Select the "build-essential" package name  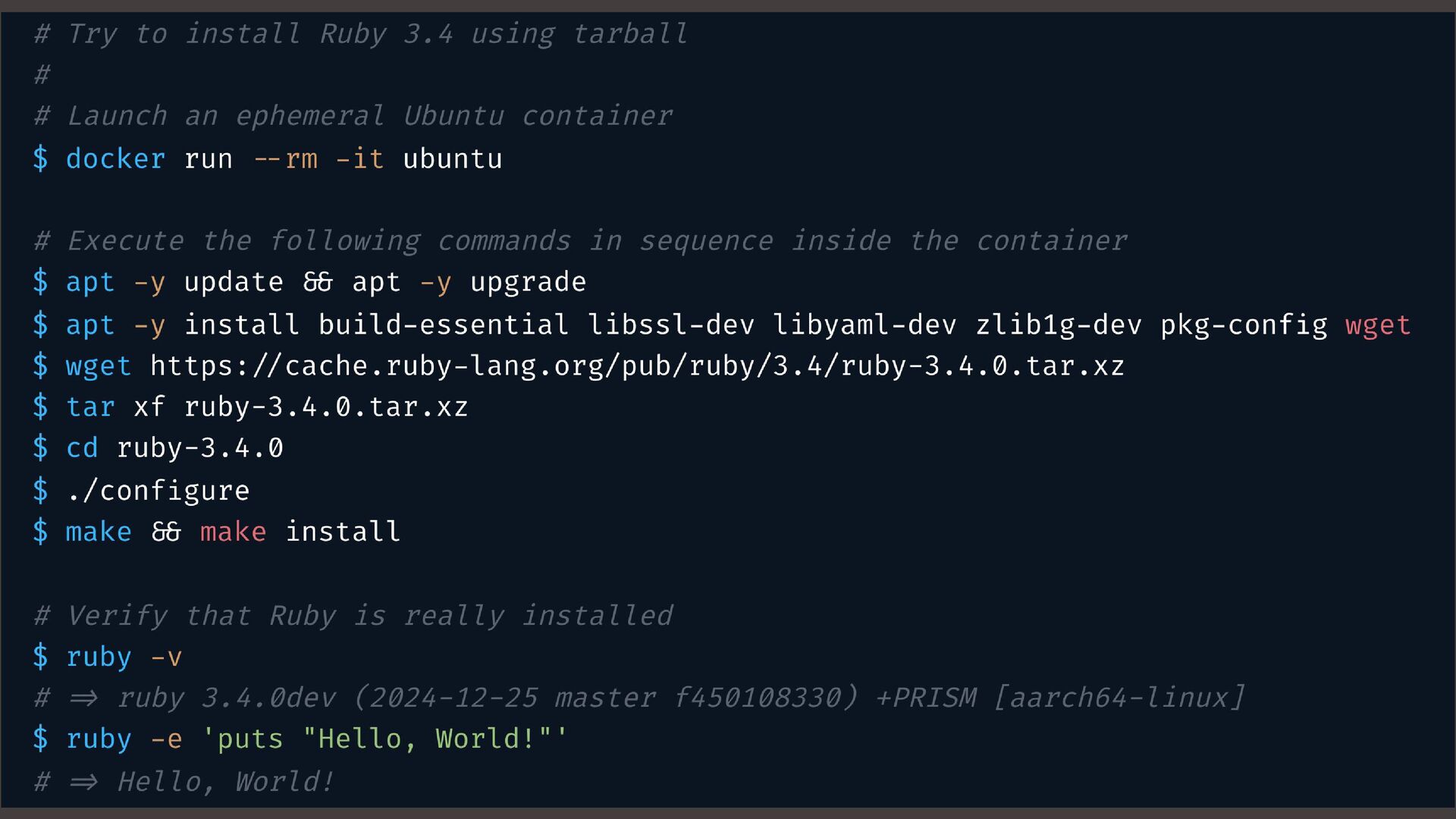pos(443,325)
